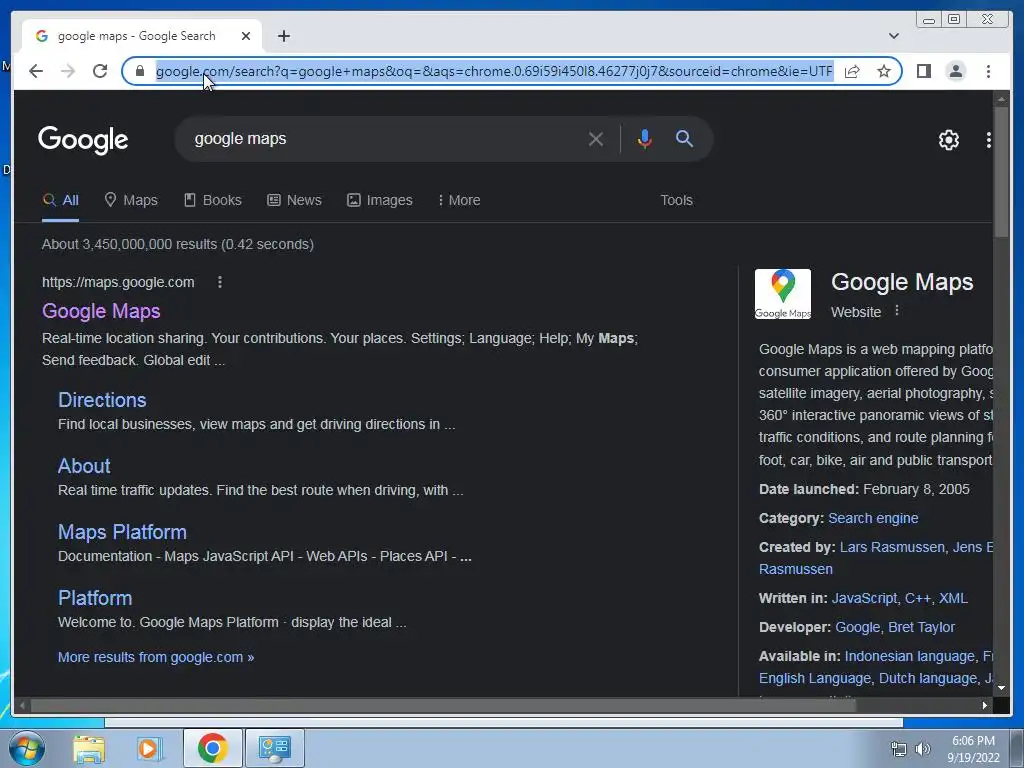The height and width of the screenshot is (768, 1024).
Task: Open options dots beside Website label
Action: (897, 311)
